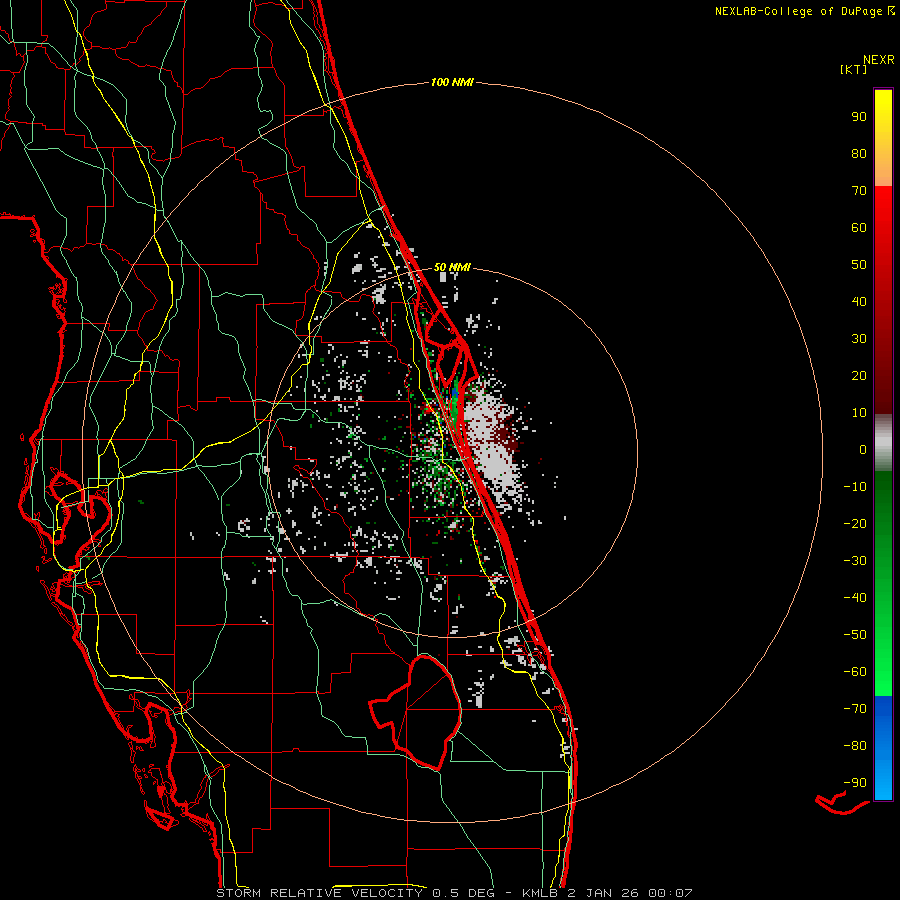Click the positive 50 scale value
900x900 pixels.
coord(859,265)
